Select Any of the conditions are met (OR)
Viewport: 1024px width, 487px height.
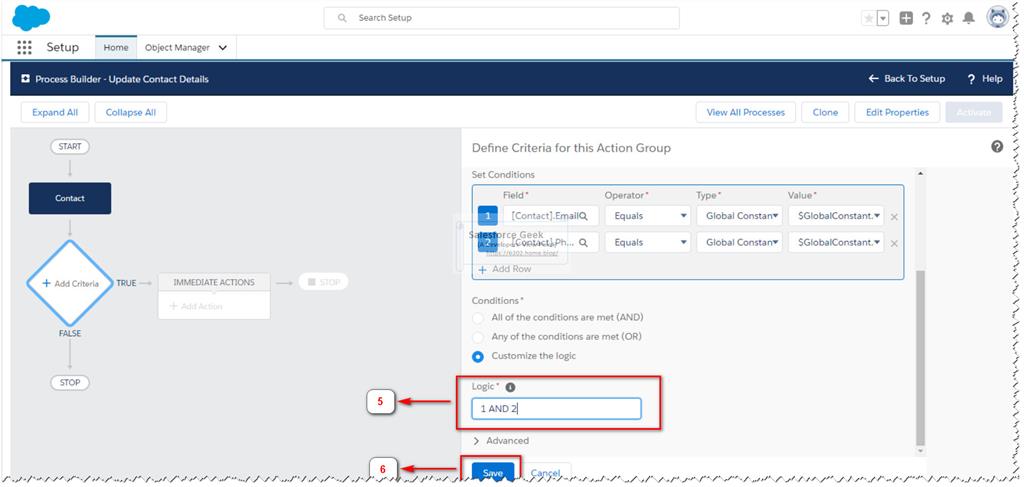tap(479, 337)
